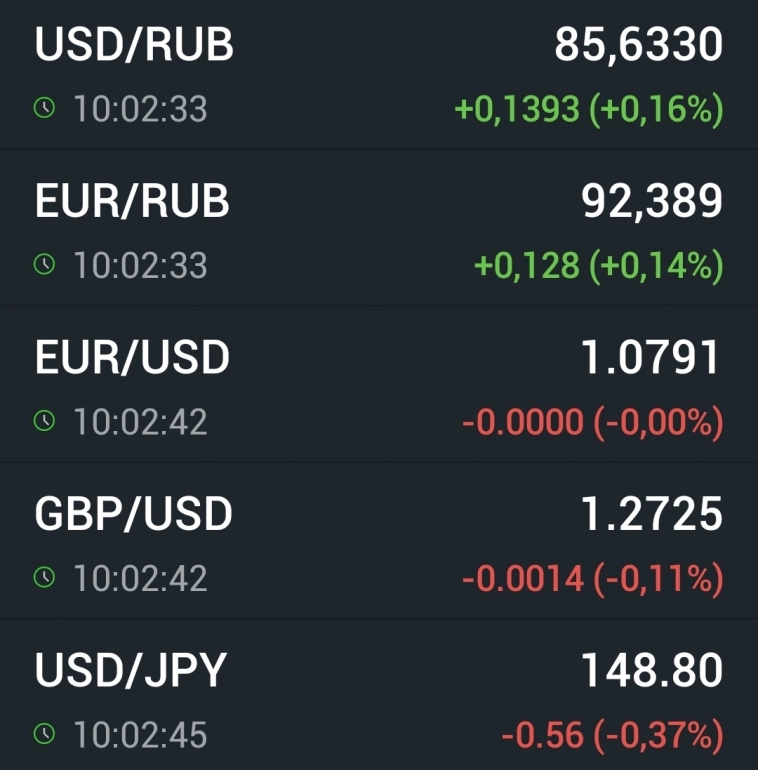Click the EUR/RUB price 92,389

[x=651, y=202]
